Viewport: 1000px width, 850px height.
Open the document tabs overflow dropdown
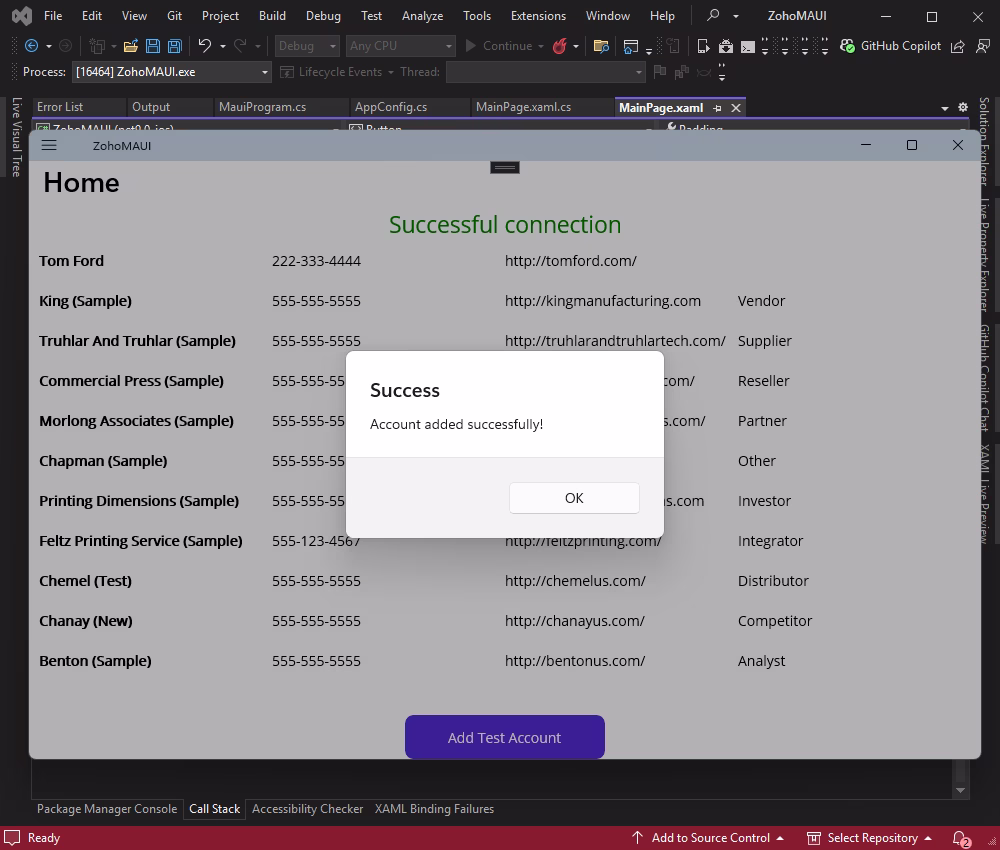pyautogui.click(x=945, y=108)
